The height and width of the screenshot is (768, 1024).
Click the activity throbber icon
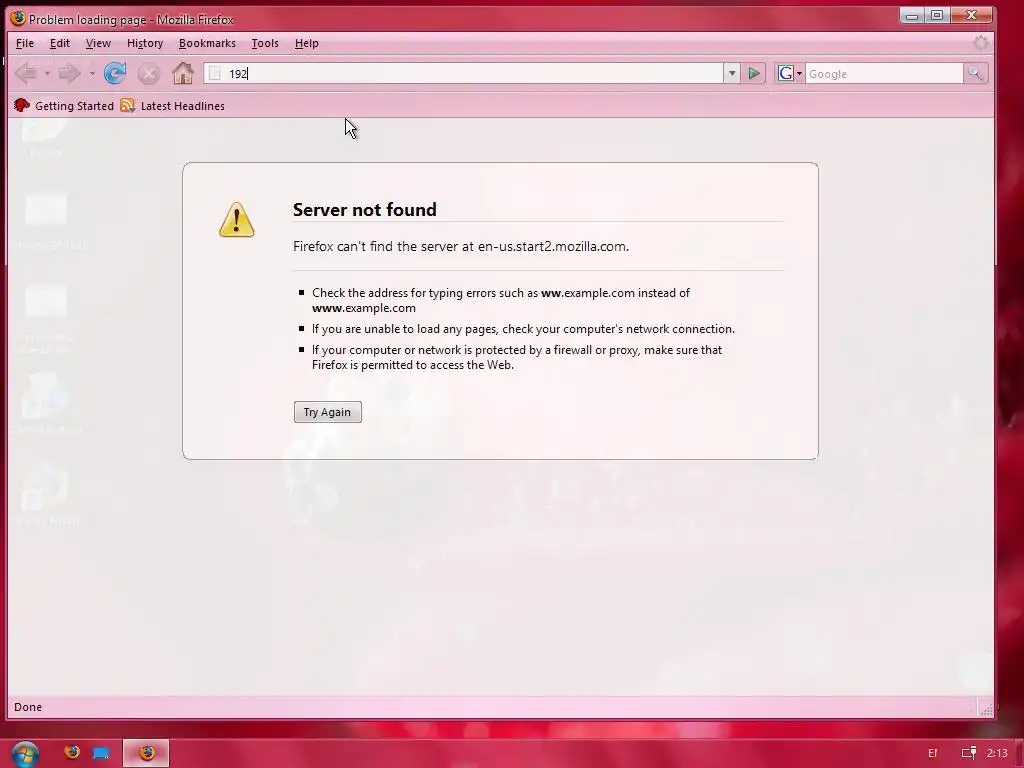tap(980, 43)
